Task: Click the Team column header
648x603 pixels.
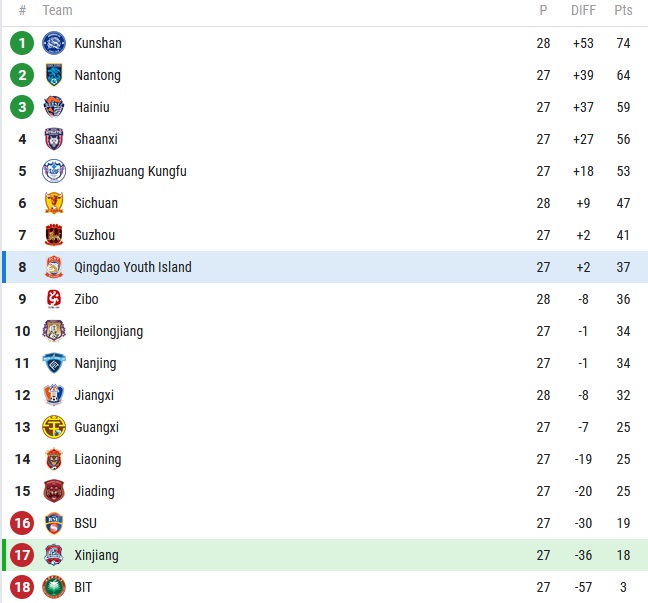Action: [57, 10]
